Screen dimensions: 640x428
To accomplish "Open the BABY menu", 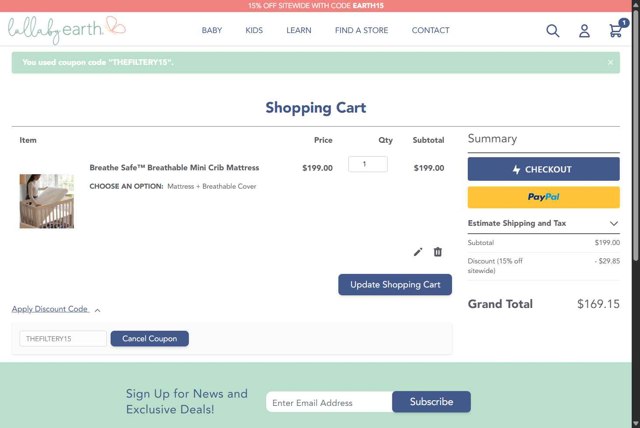I will (211, 30).
